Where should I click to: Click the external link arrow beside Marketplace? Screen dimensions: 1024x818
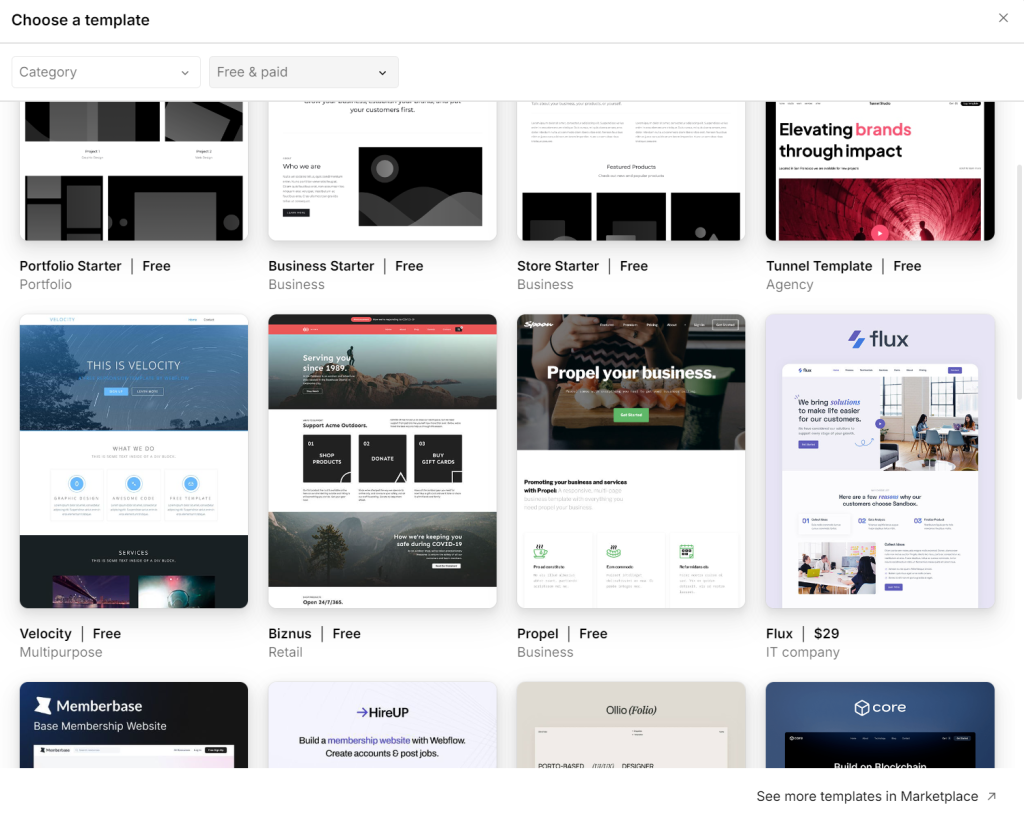[x=991, y=797]
